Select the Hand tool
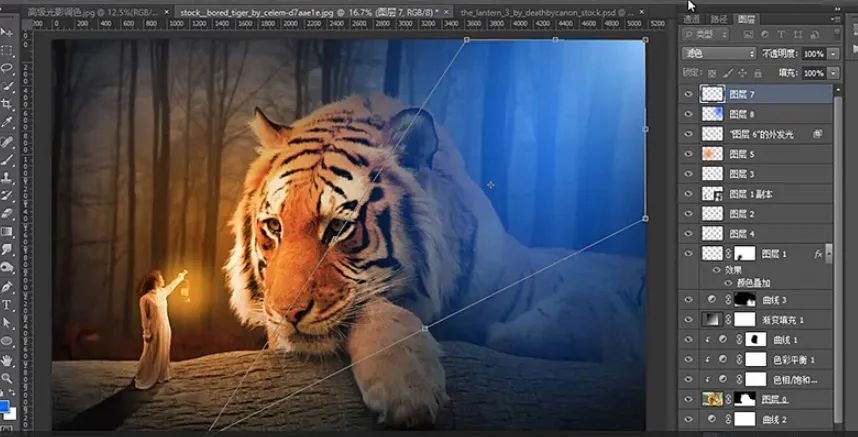The height and width of the screenshot is (437, 858). (7, 358)
